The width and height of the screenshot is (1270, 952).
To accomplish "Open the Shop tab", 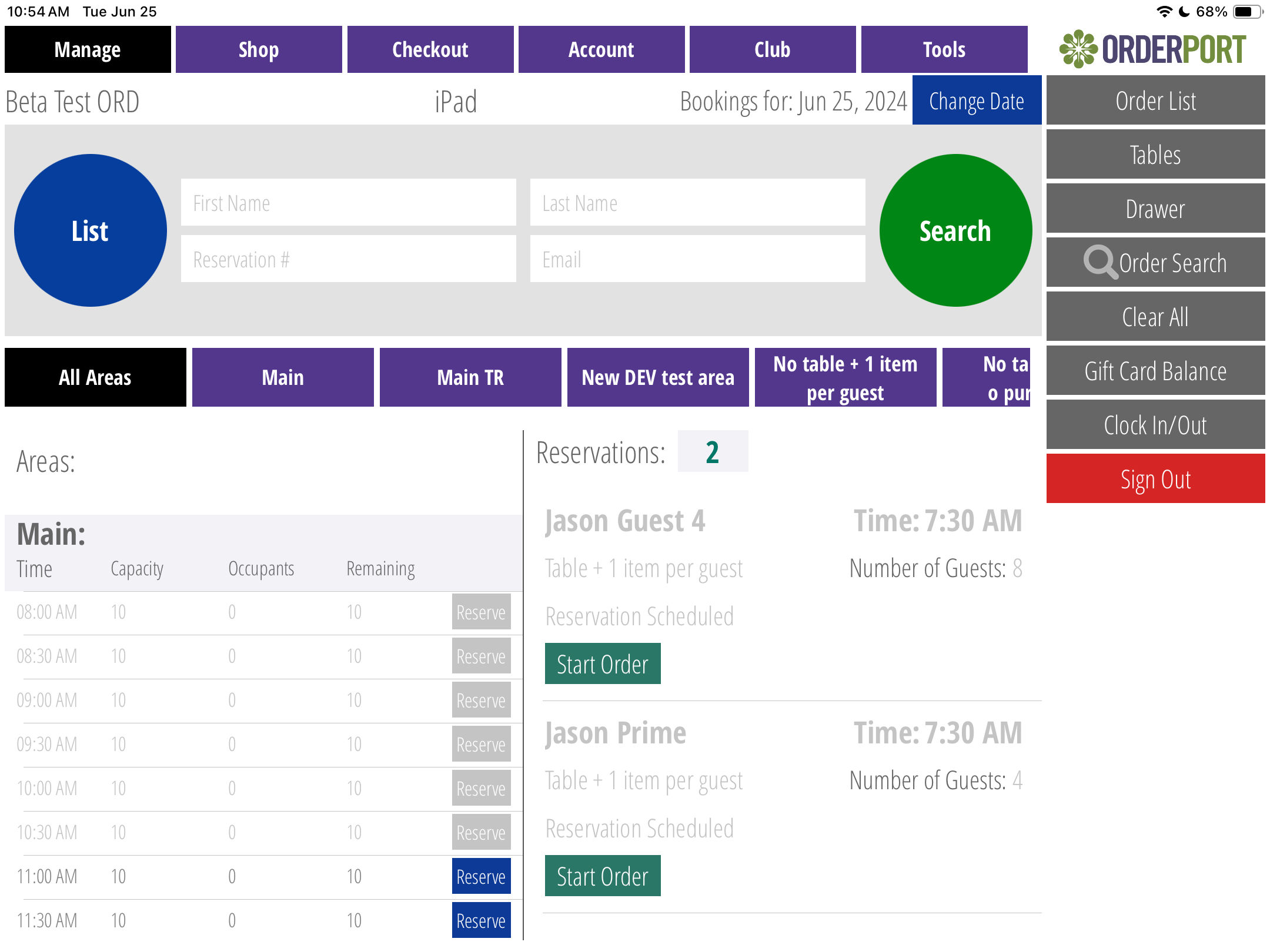I will pos(259,49).
